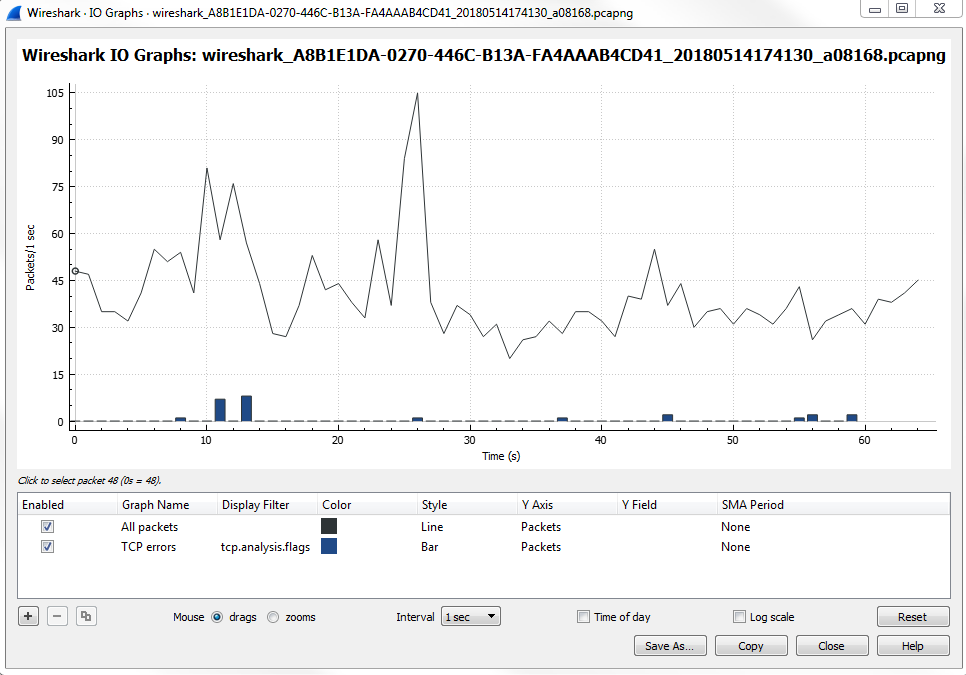The height and width of the screenshot is (675, 966).
Task: Uncheck the TCP errors graph
Action: click(x=47, y=547)
